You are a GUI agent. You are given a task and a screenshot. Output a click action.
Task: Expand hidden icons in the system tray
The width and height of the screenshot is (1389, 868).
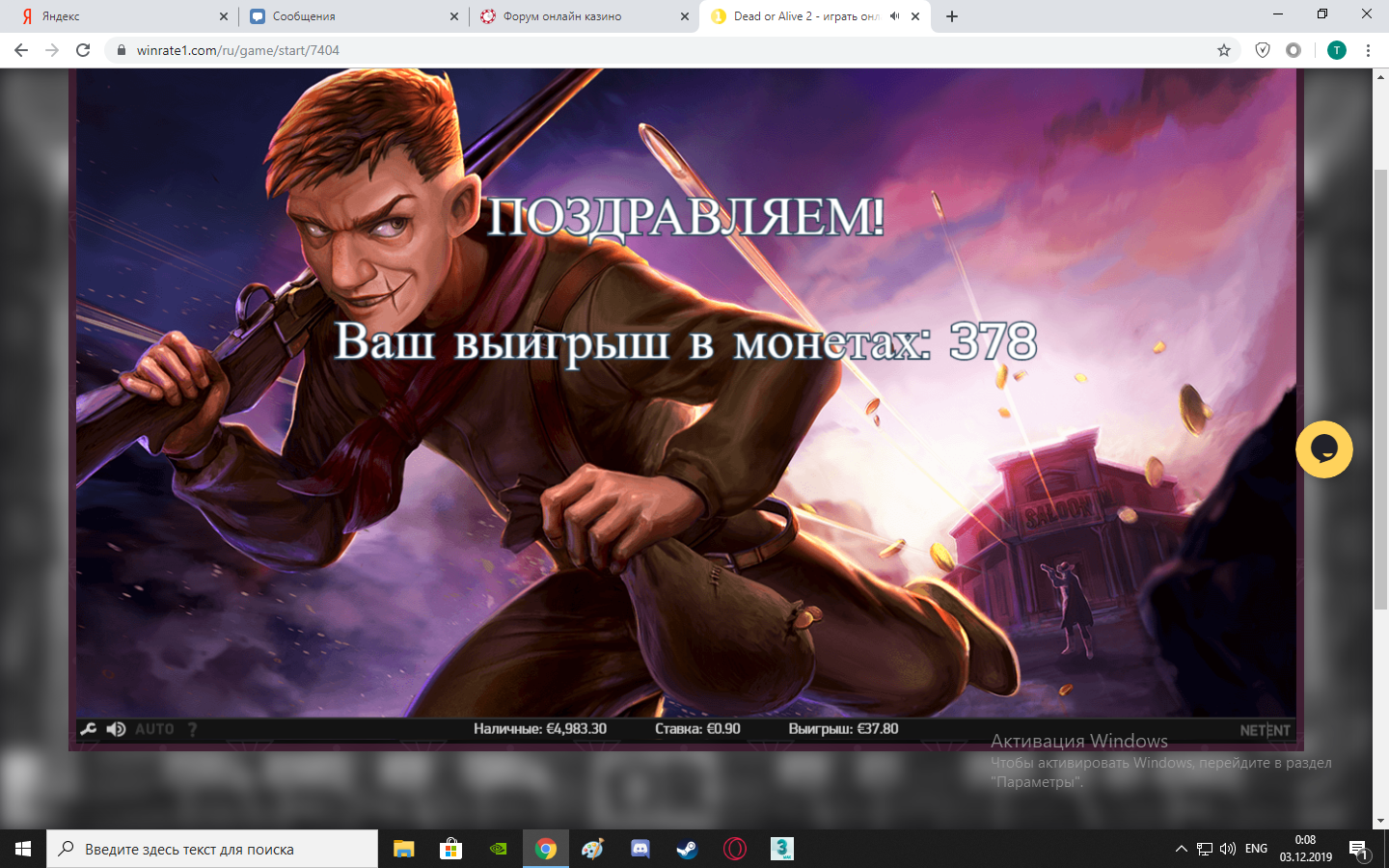pyautogui.click(x=1181, y=849)
